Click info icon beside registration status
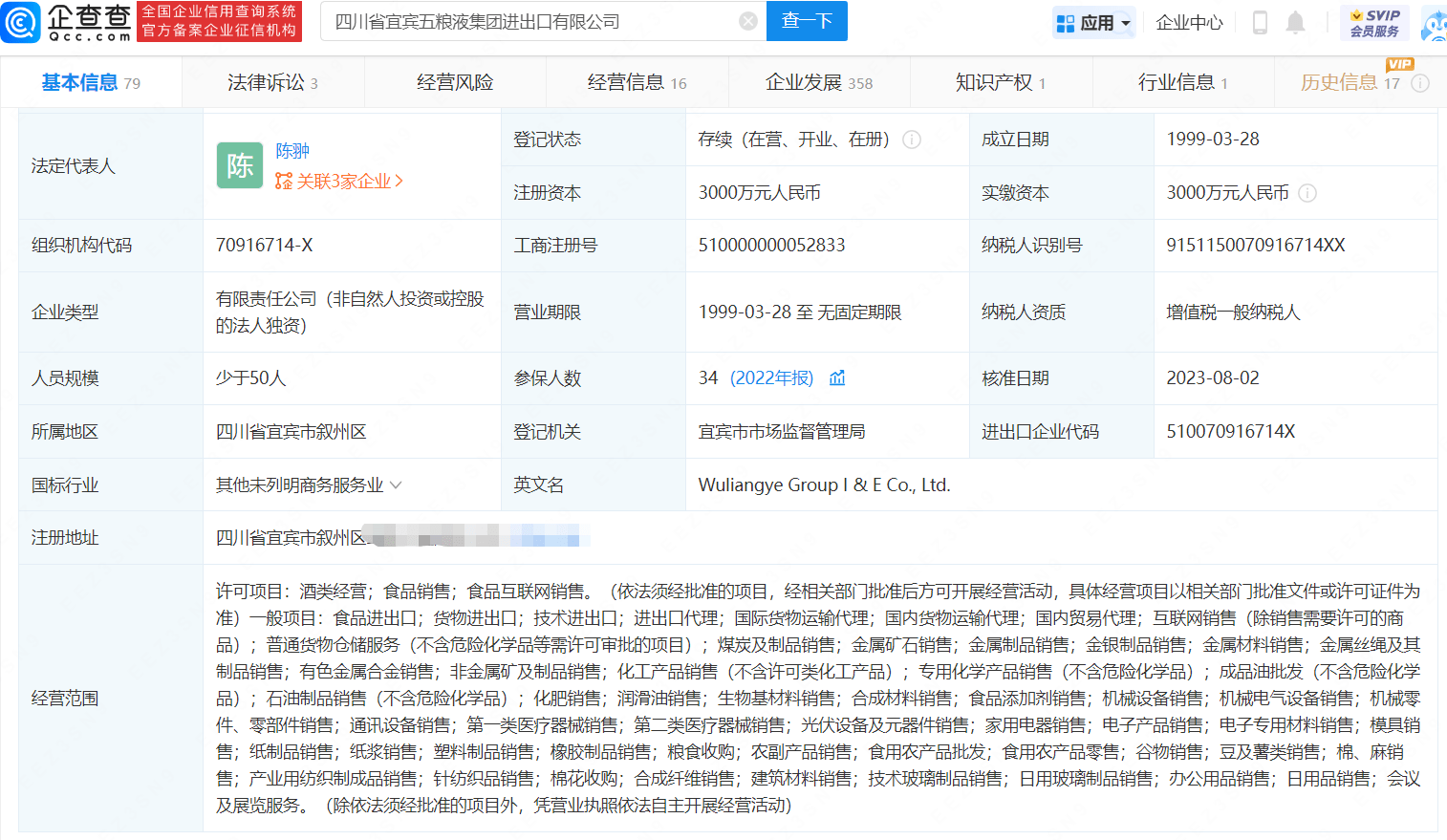1447x840 pixels. (x=912, y=140)
